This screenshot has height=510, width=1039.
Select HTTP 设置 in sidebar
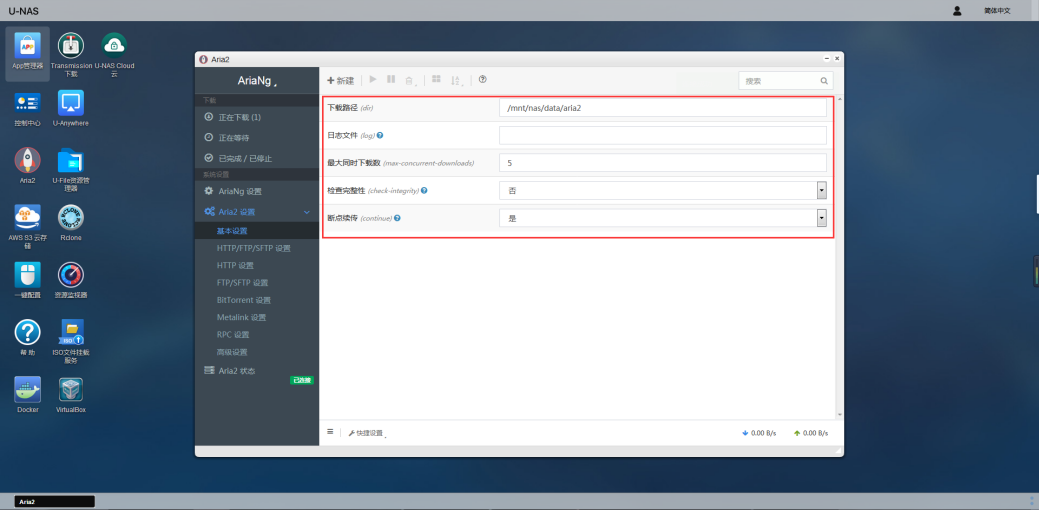pos(256,266)
